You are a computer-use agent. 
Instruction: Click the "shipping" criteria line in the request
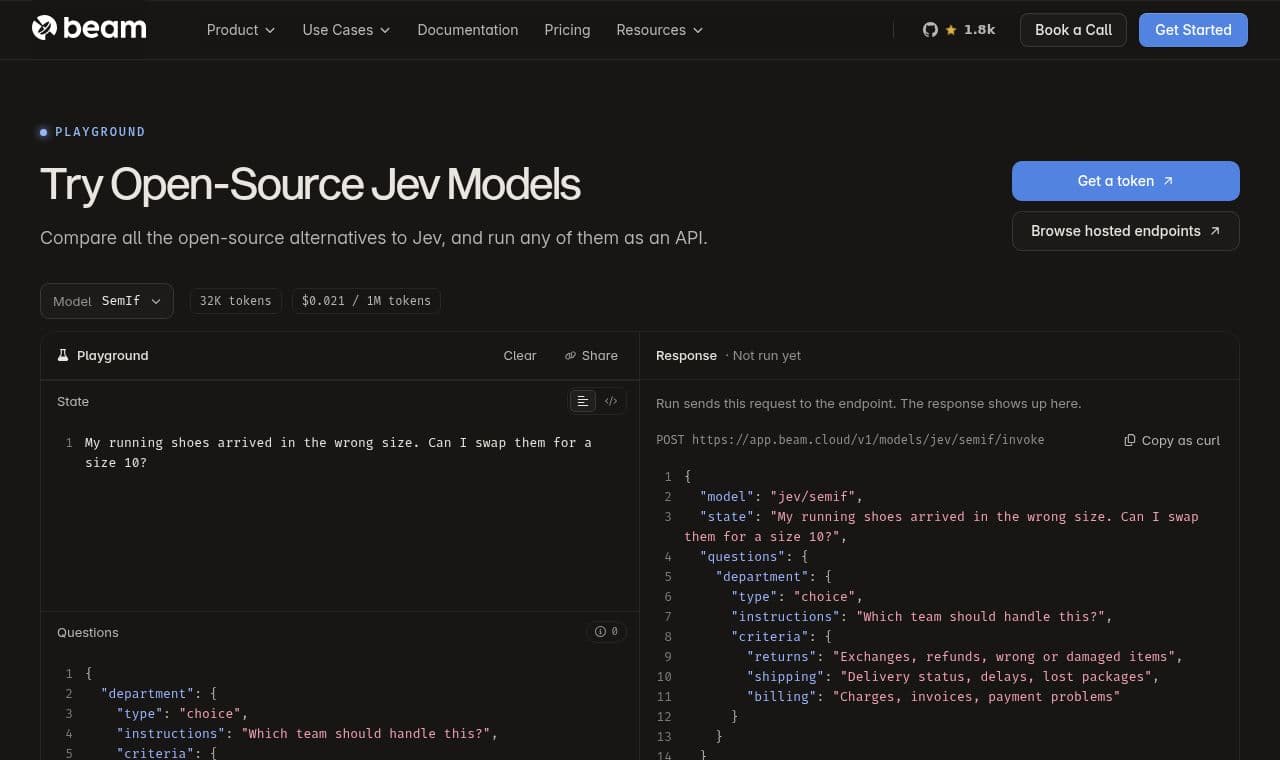(953, 677)
